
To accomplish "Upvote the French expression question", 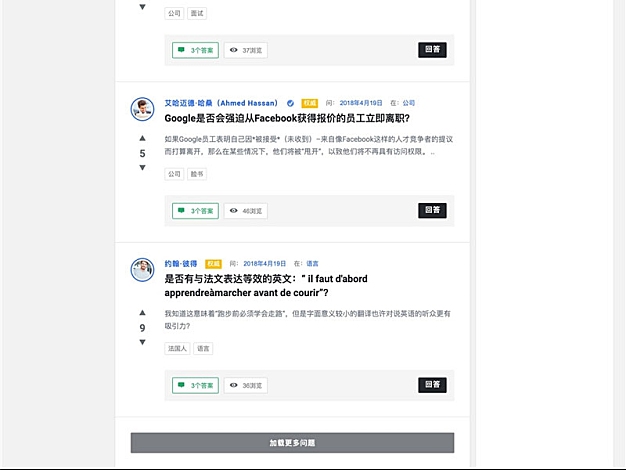I will tap(142, 313).
